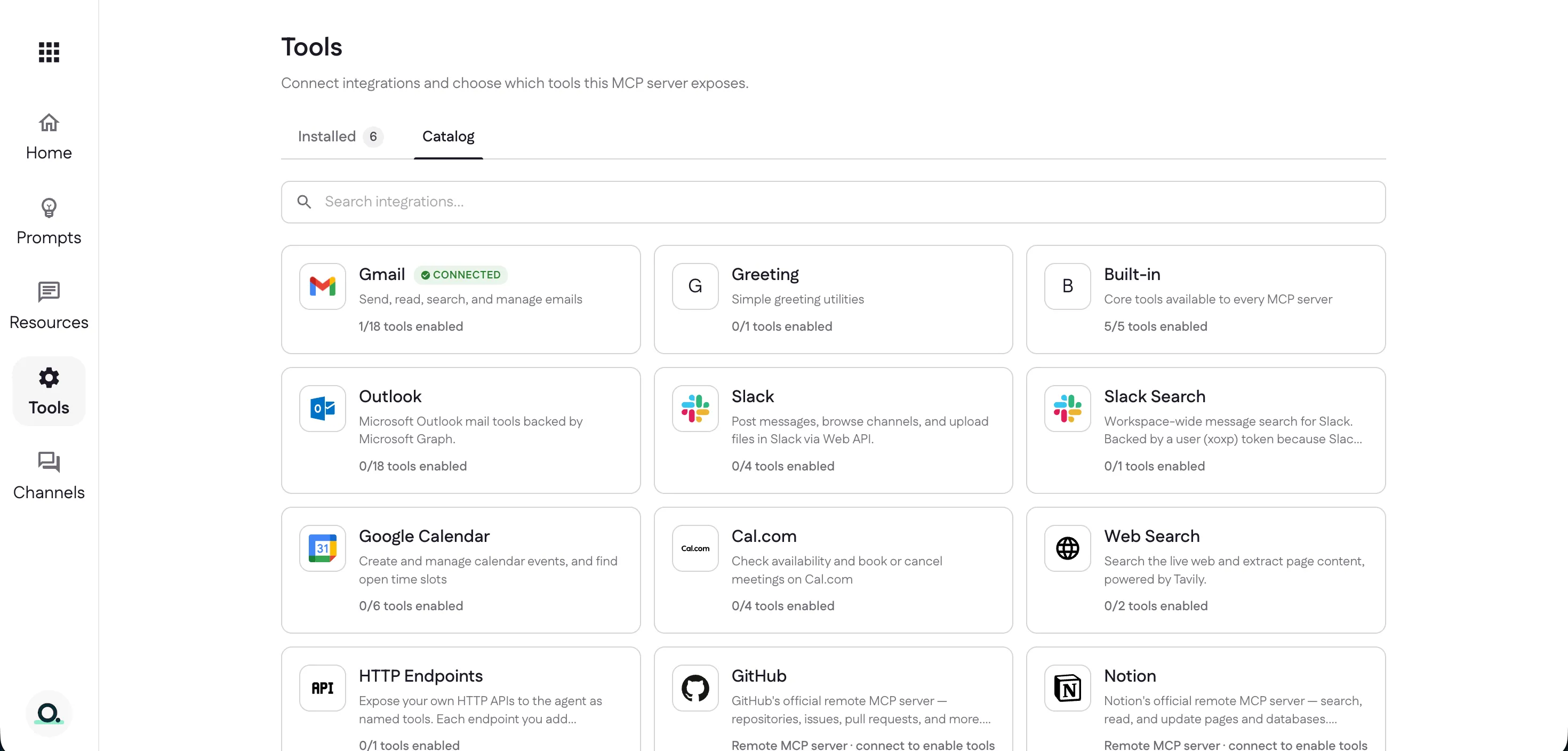The width and height of the screenshot is (1568, 751).
Task: Click the Outlook logo icon
Action: coord(323,409)
